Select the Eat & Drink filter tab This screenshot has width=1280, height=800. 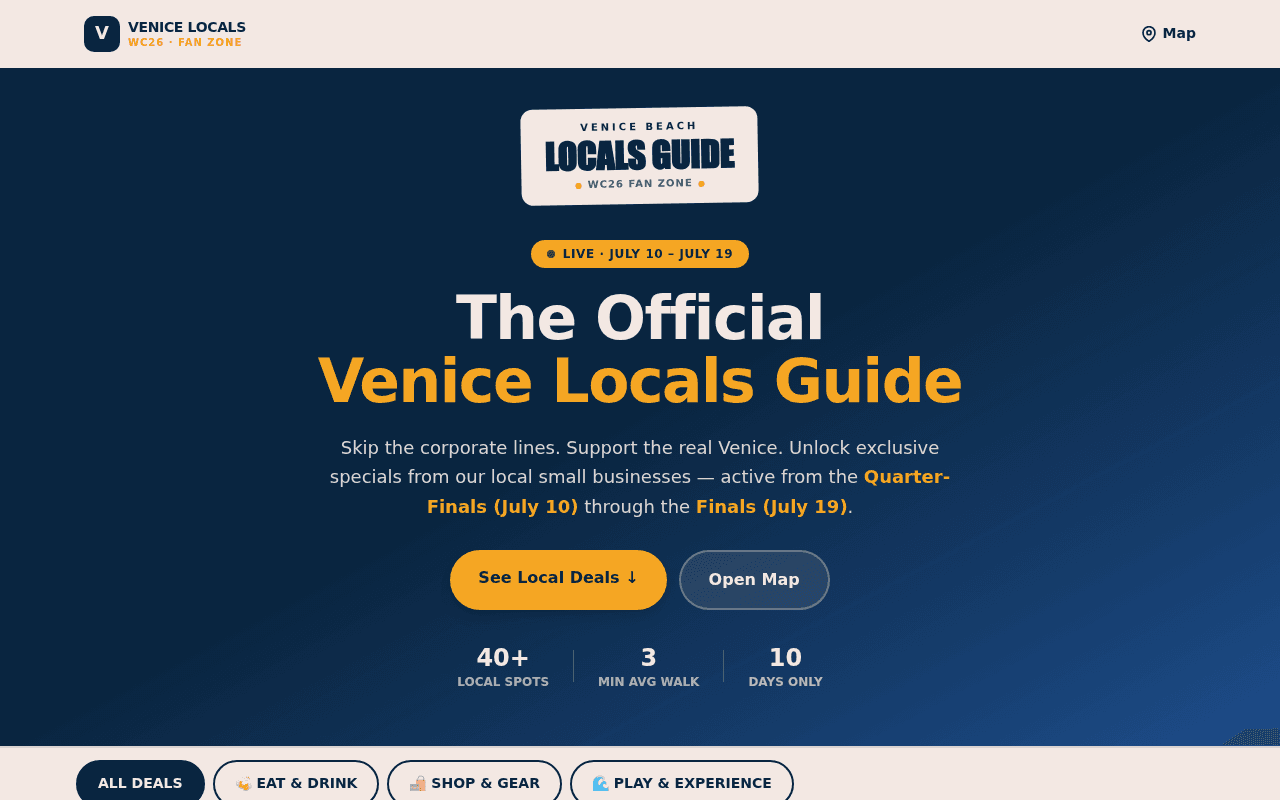pyautogui.click(x=296, y=783)
